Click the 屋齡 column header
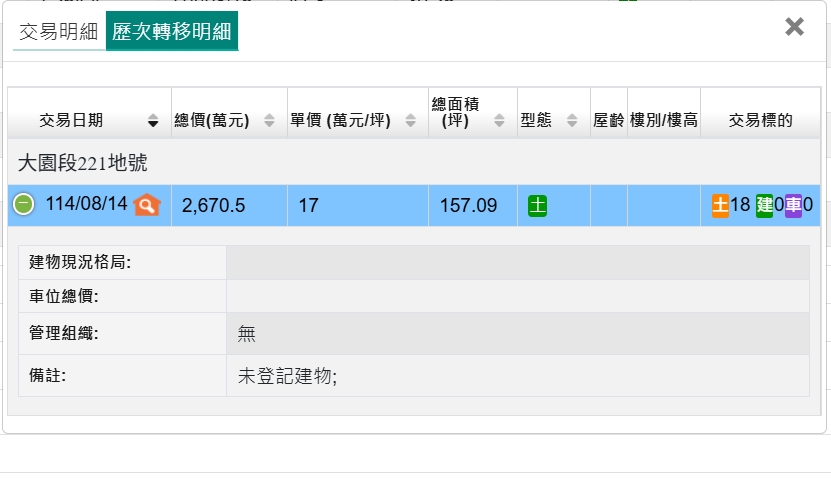This screenshot has width=831, height=484. (x=608, y=121)
